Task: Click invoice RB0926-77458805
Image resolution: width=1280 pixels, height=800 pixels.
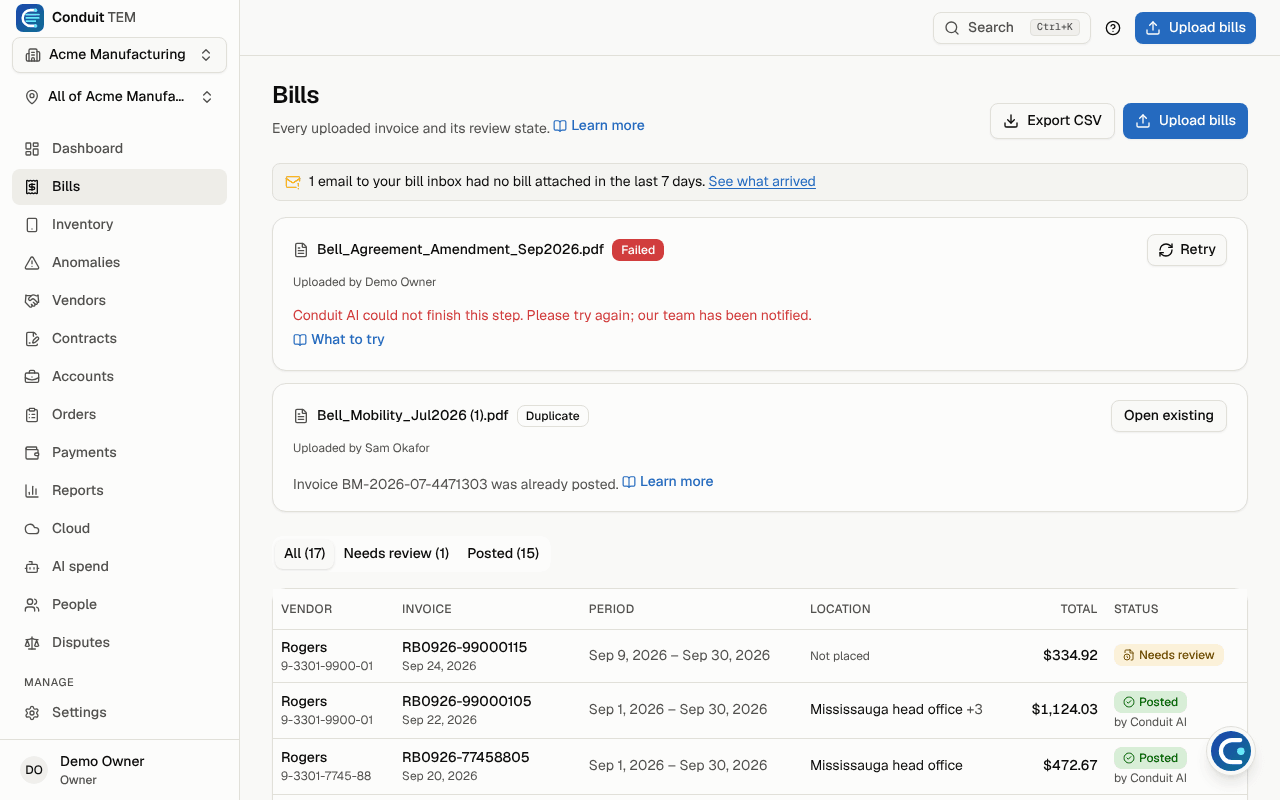Action: coord(465,757)
